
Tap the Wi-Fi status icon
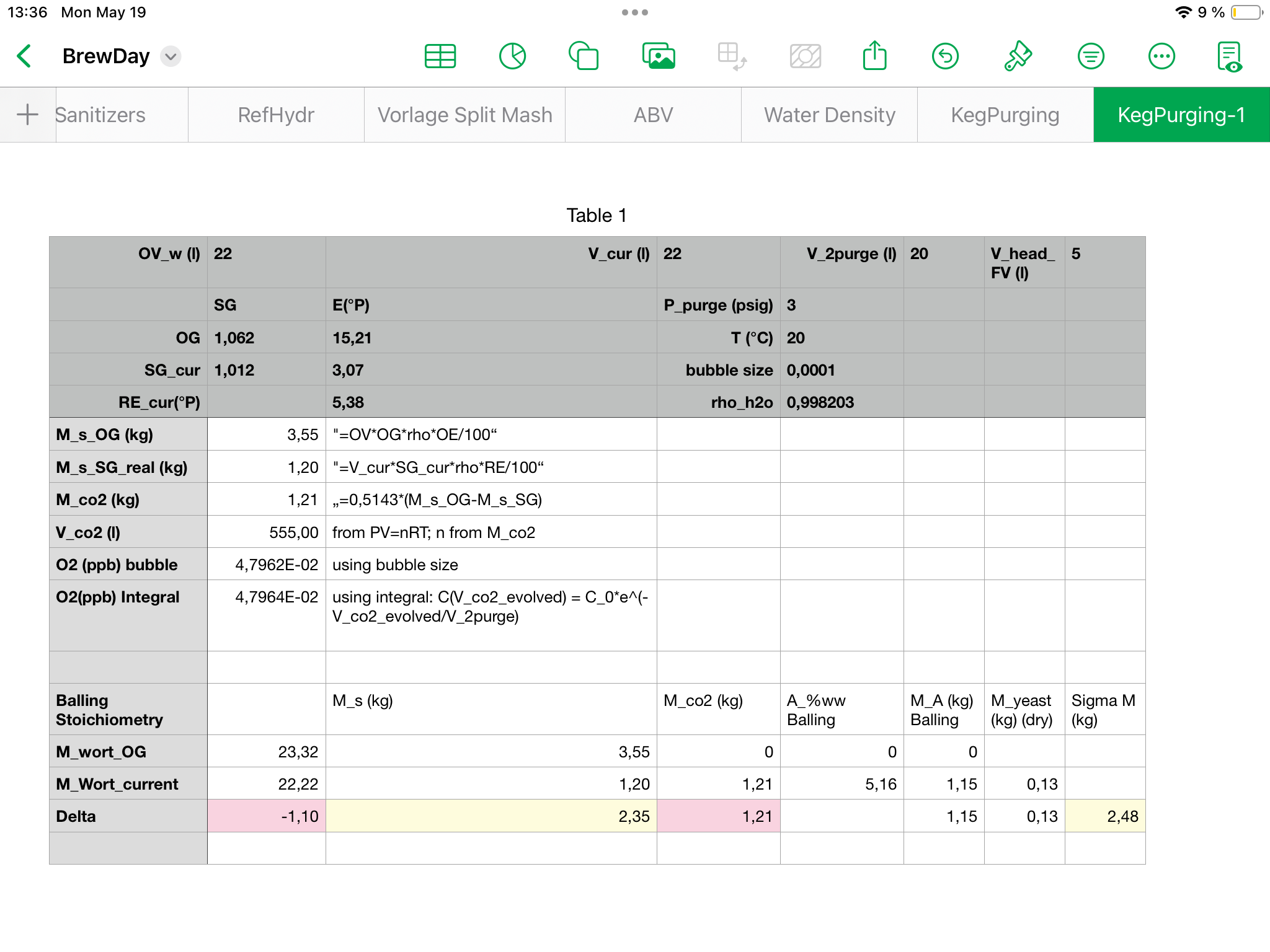coord(1183,12)
